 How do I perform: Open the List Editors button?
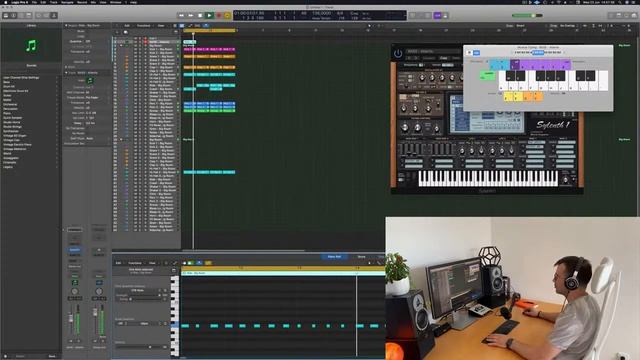611,16
